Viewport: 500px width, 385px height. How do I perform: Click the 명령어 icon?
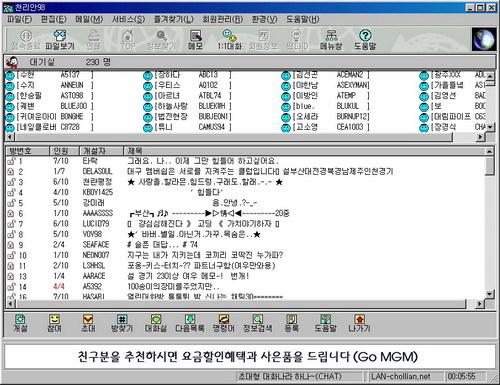[x=224, y=323]
